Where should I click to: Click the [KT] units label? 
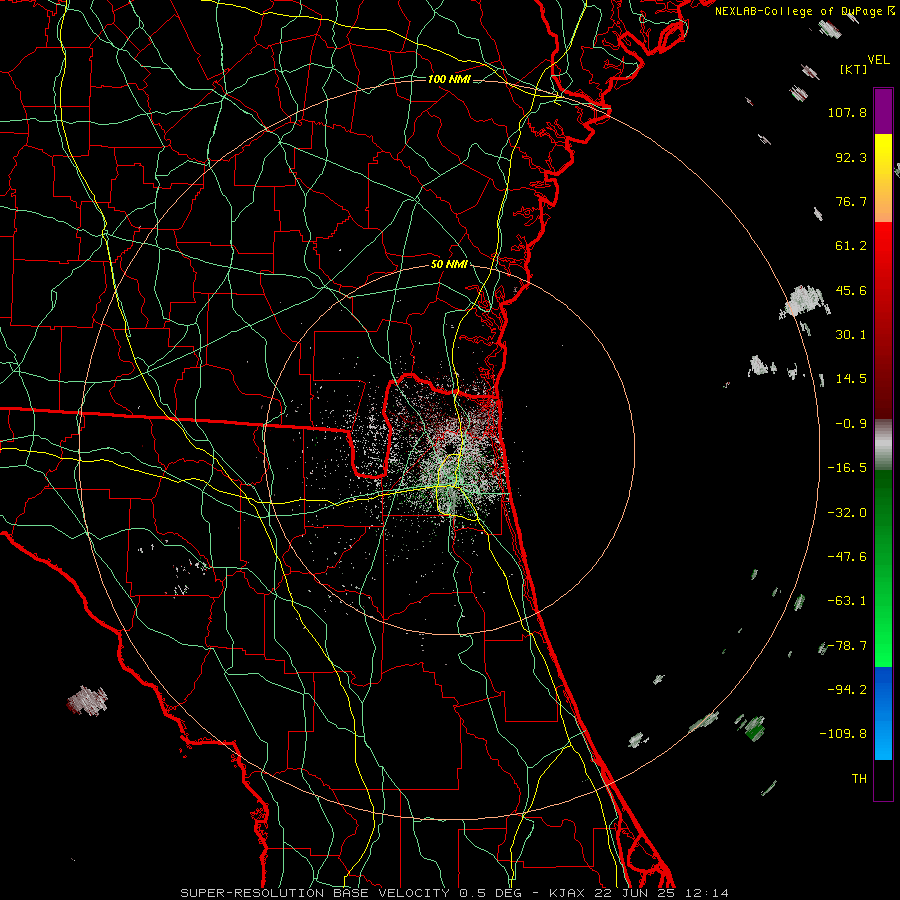853,69
